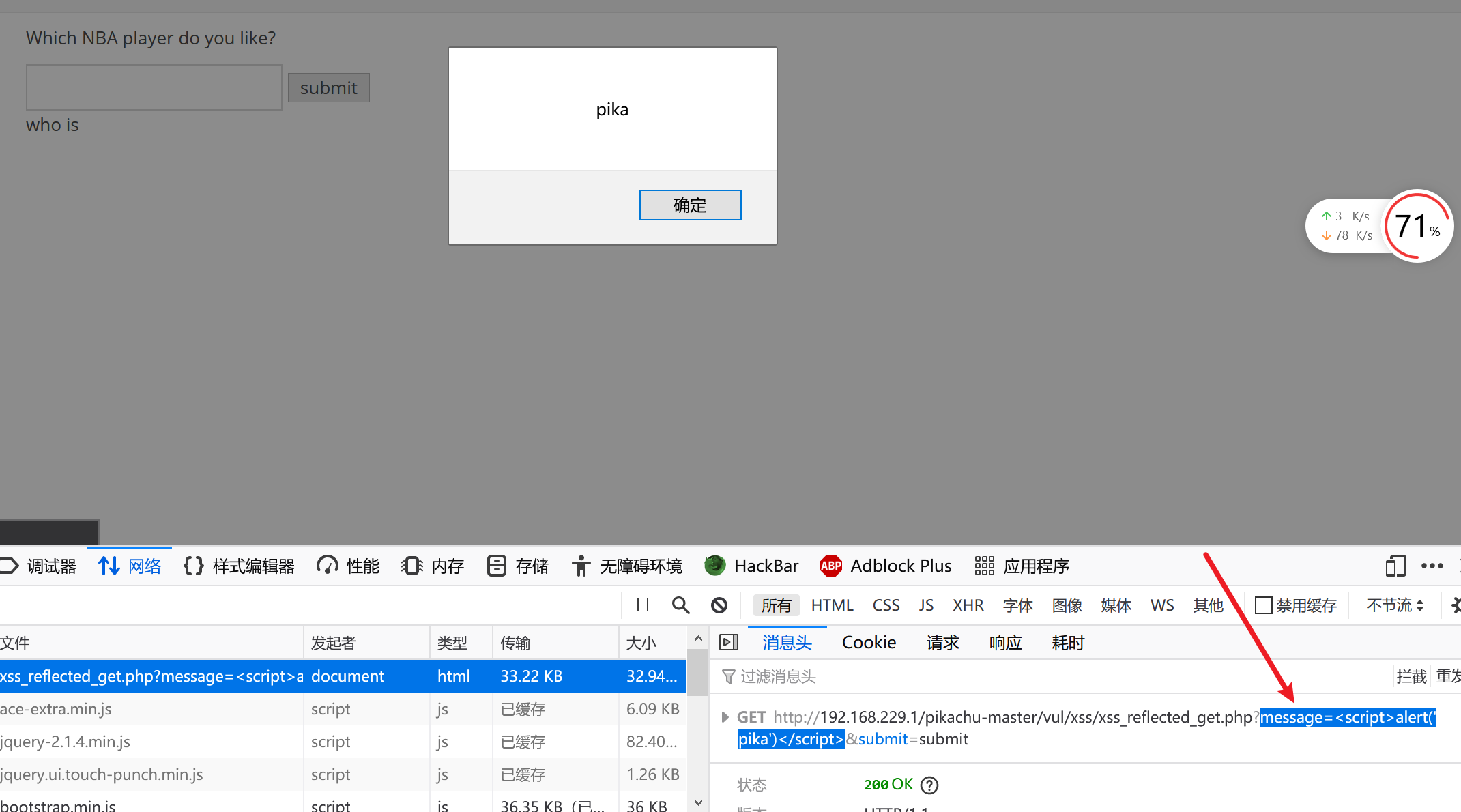Click the request blocking icon

[x=719, y=605]
